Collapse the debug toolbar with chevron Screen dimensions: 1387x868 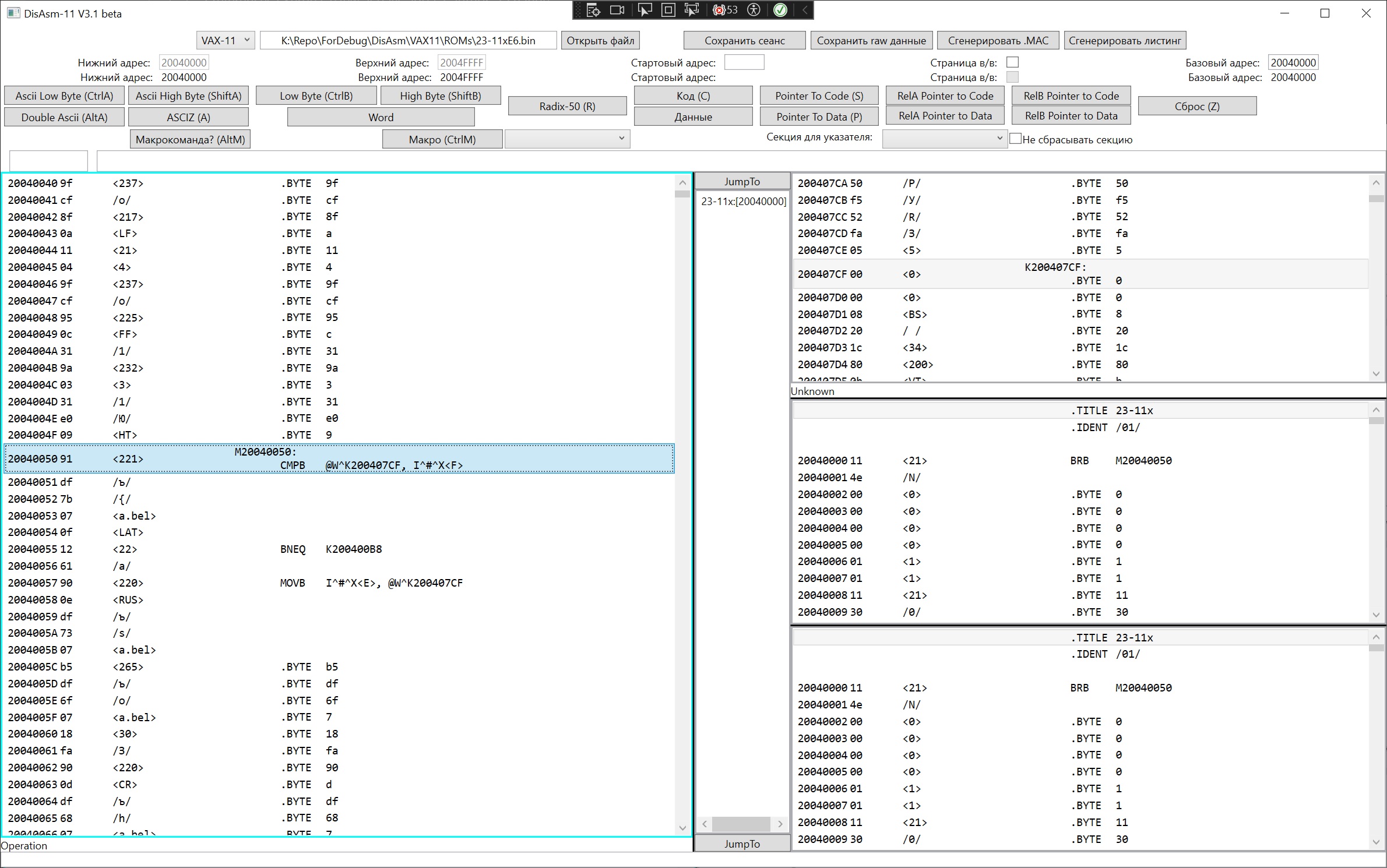point(805,10)
